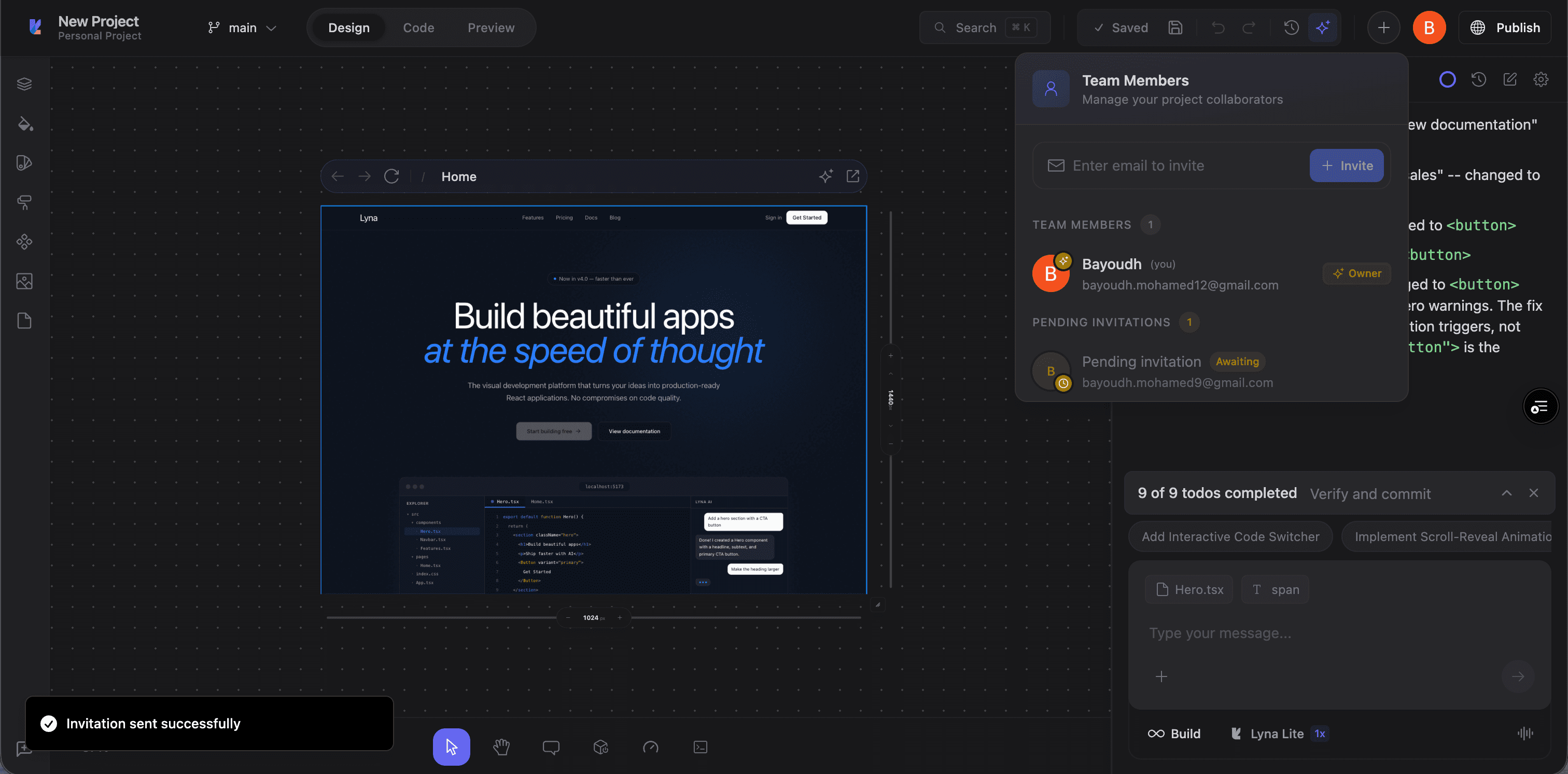Open the Layers panel in left sidebar
The width and height of the screenshot is (1568, 774).
click(24, 84)
